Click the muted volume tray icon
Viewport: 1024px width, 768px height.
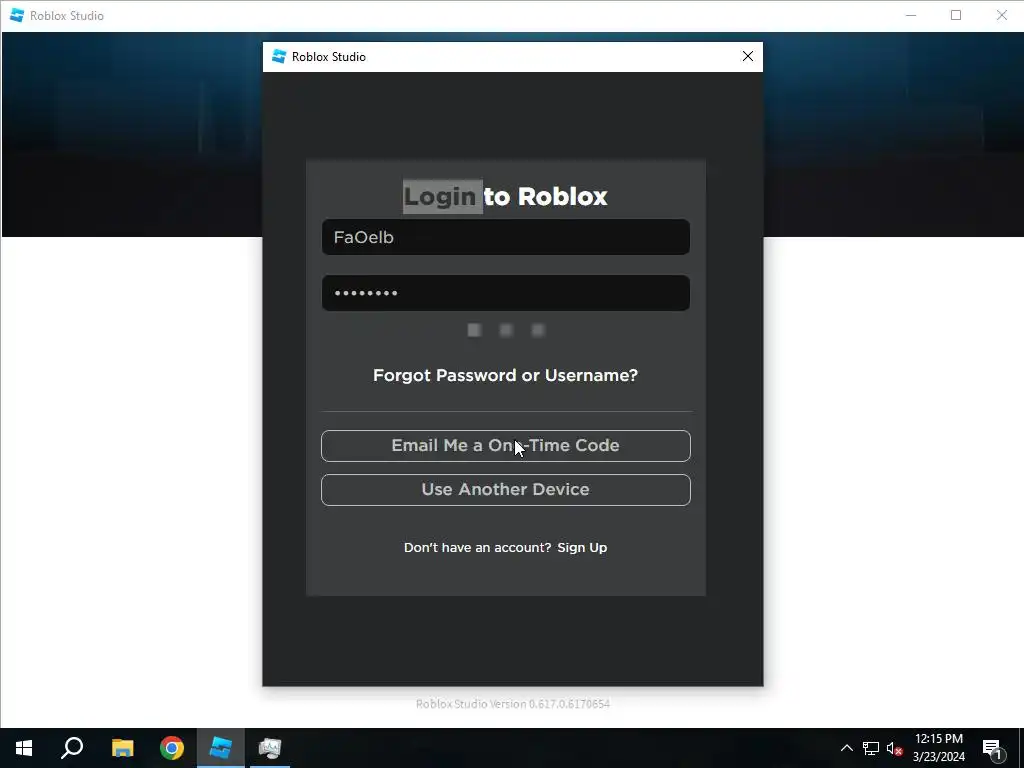894,748
